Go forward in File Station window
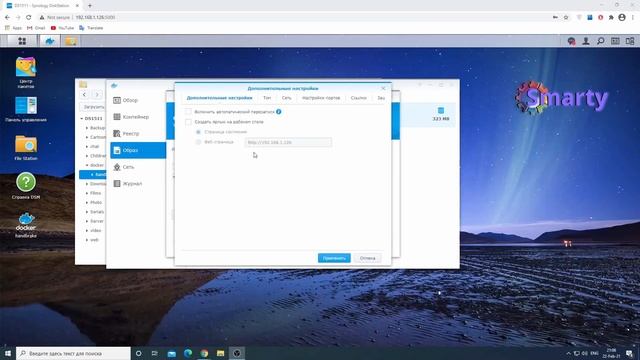Image resolution: width=640 pixels, height=360 pixels. pyautogui.click(x=97, y=95)
